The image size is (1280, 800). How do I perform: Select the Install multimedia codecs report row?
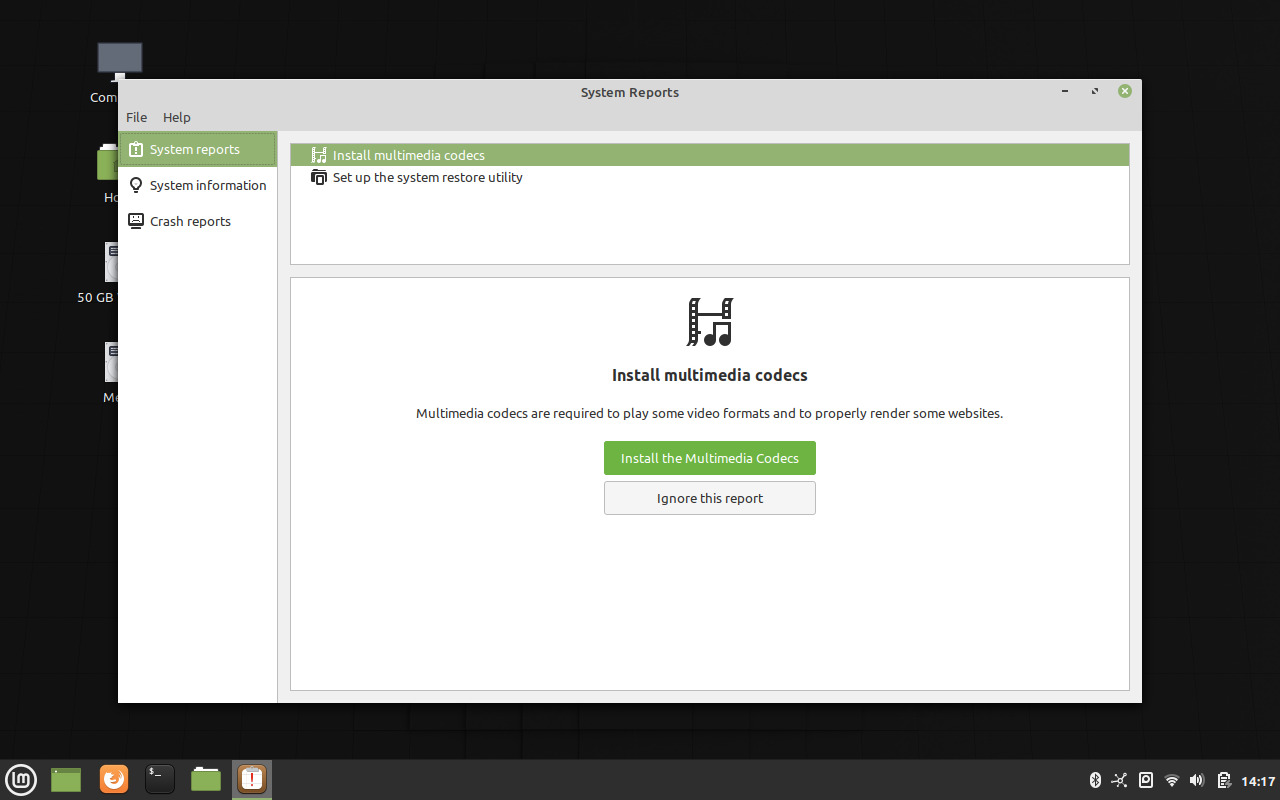pos(709,155)
